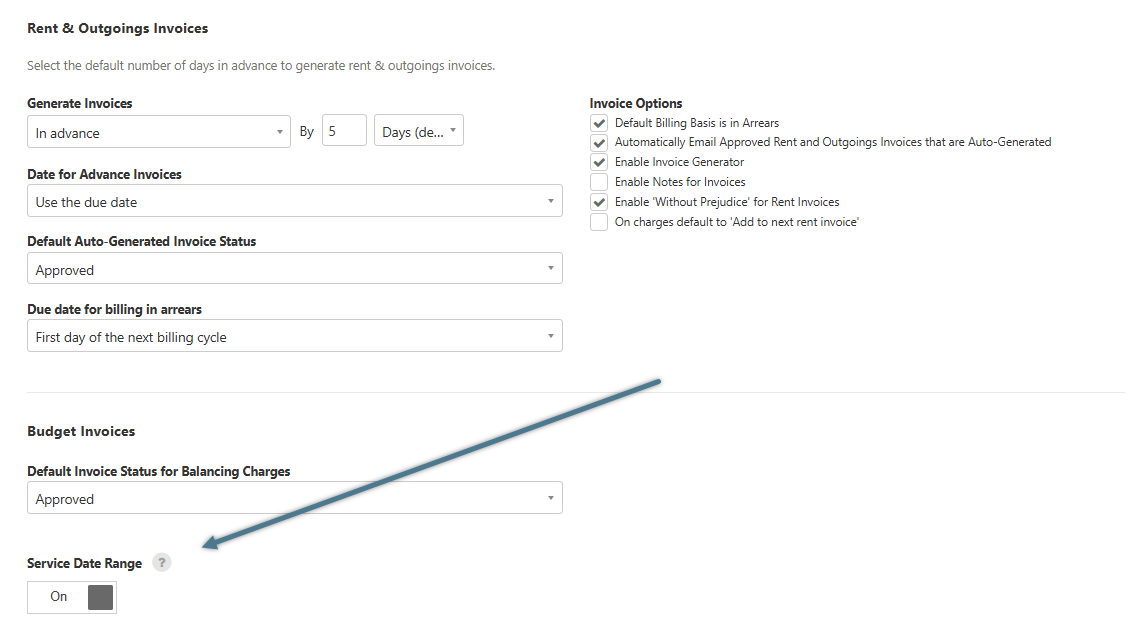The width and height of the screenshot is (1148, 639).
Task: Toggle the Service Date Range switch
Action: [72, 597]
